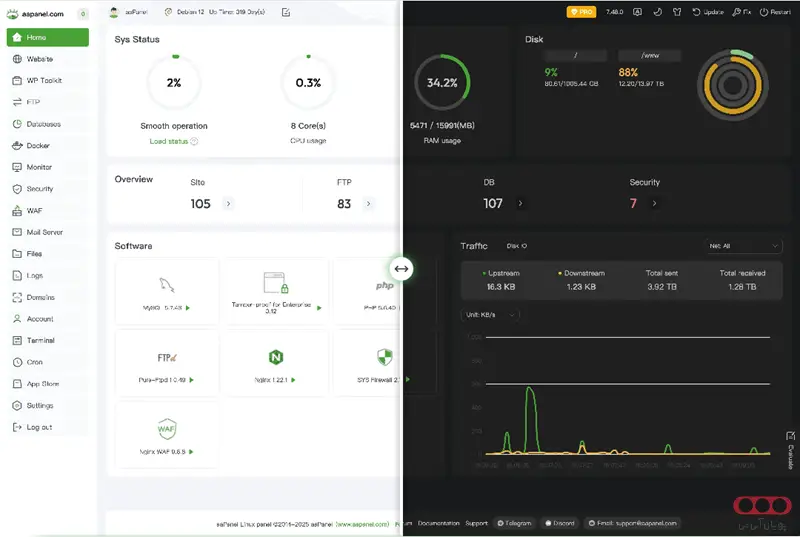
Task: Open the Docker sidebar icon
Action: 17,145
